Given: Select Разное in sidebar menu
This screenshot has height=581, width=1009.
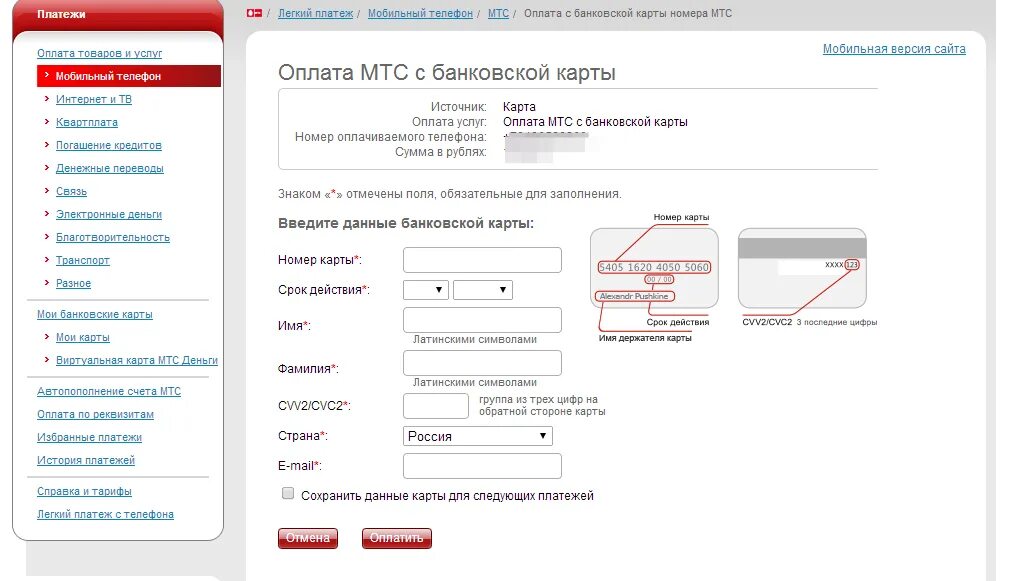Looking at the screenshot, I should pyautogui.click(x=73, y=283).
